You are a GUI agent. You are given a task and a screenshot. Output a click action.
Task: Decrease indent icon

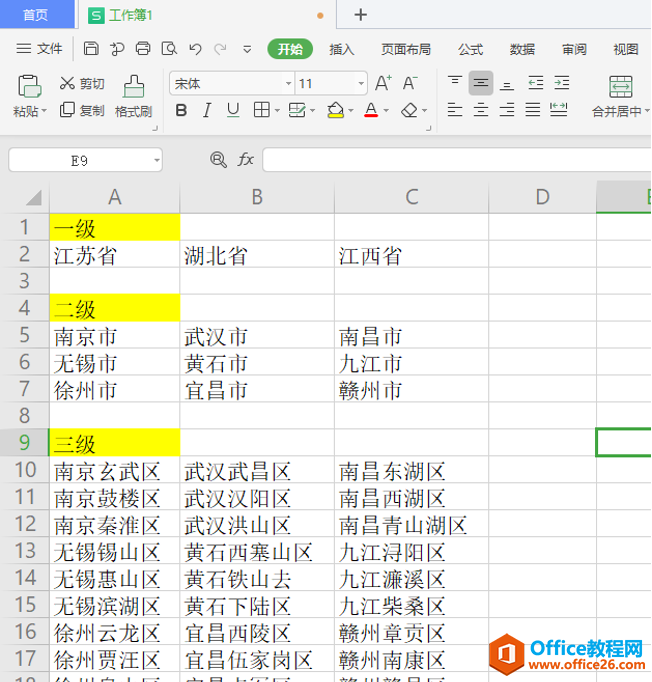point(535,83)
